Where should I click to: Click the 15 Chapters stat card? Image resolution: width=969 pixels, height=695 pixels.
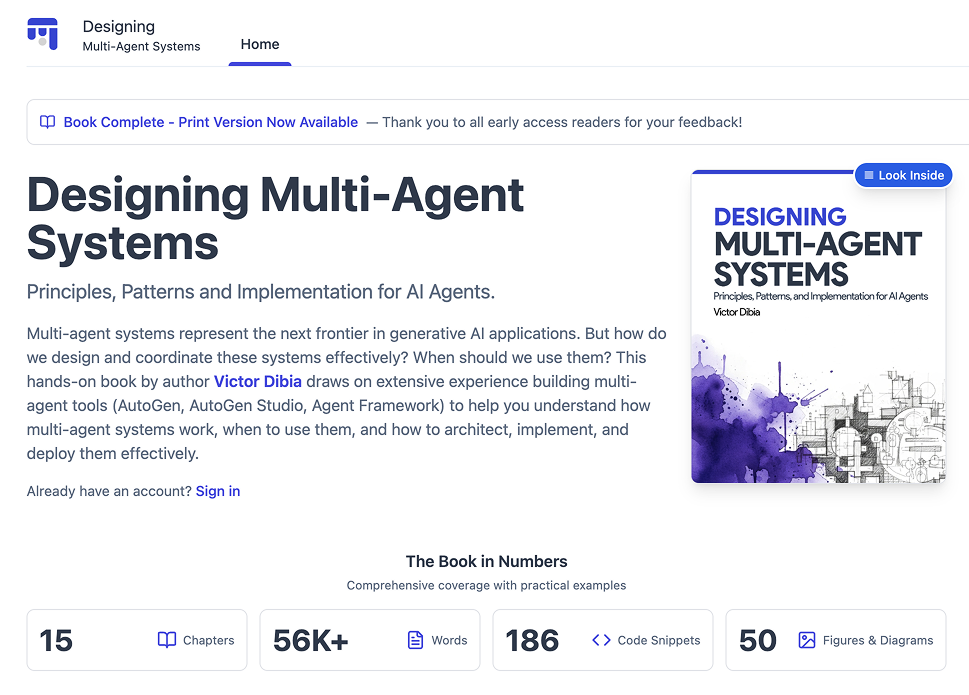pos(137,640)
